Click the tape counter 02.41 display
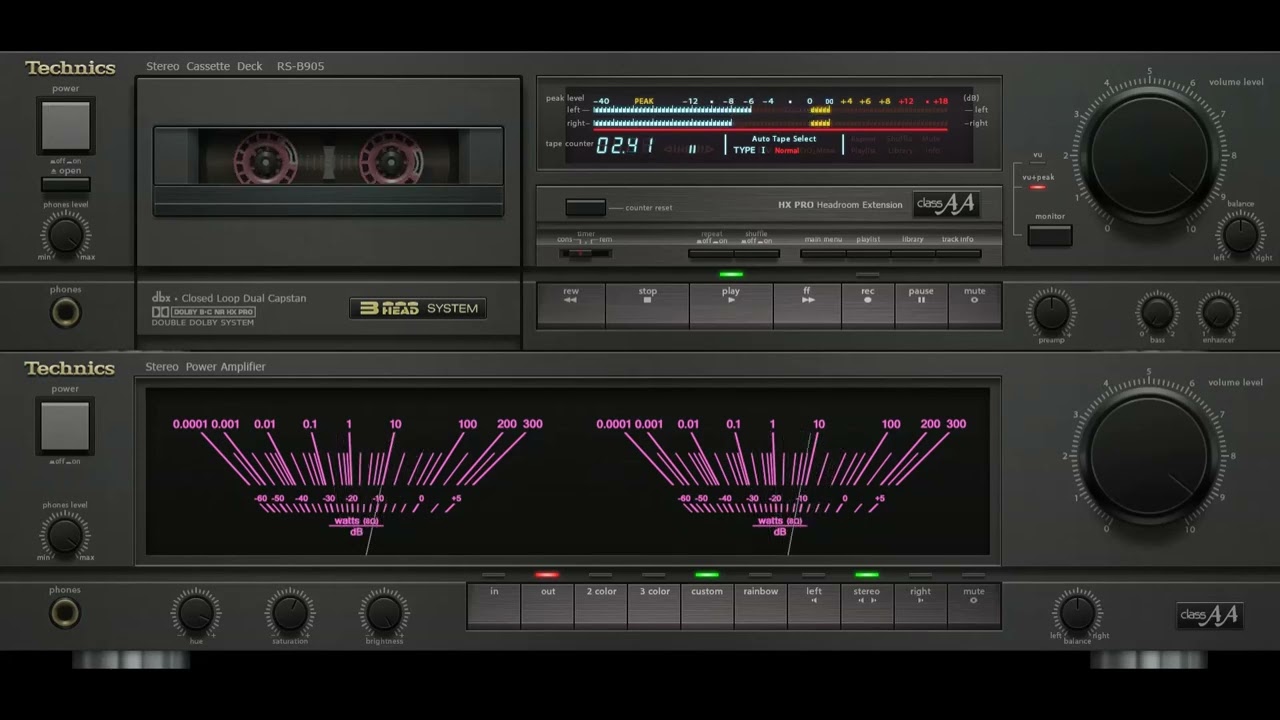Viewport: 1280px width, 720px height. [x=625, y=146]
